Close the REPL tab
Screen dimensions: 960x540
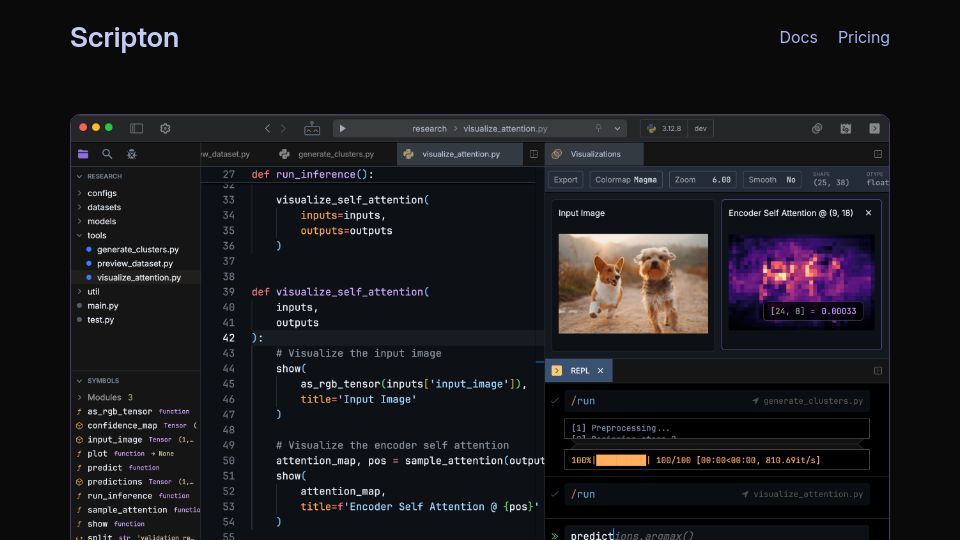tap(601, 370)
